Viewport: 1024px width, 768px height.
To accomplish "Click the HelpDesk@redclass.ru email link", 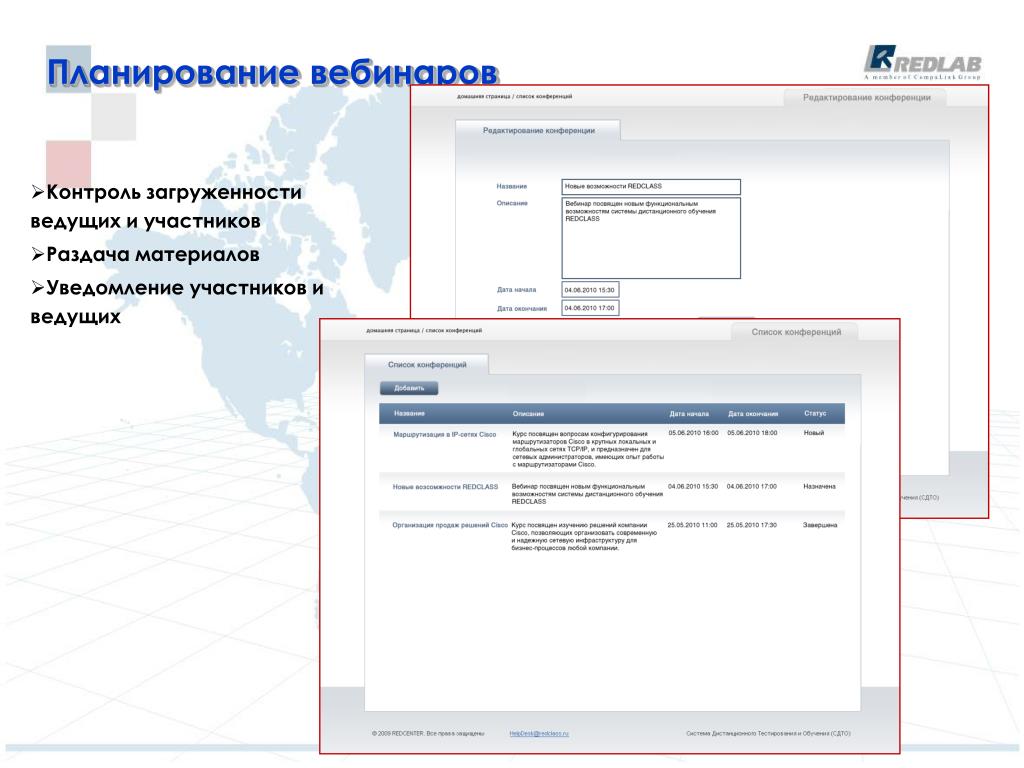I will pyautogui.click(x=539, y=733).
